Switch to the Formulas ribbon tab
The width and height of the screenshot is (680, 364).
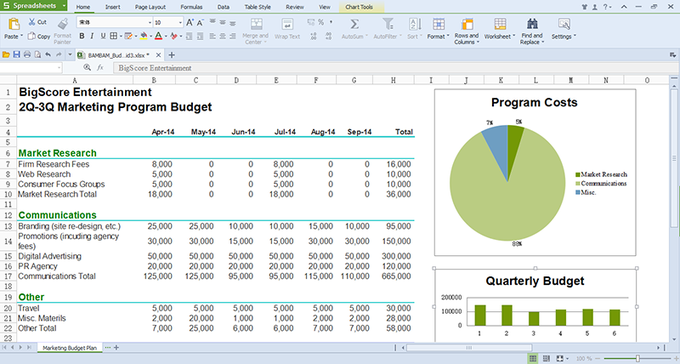[191, 7]
